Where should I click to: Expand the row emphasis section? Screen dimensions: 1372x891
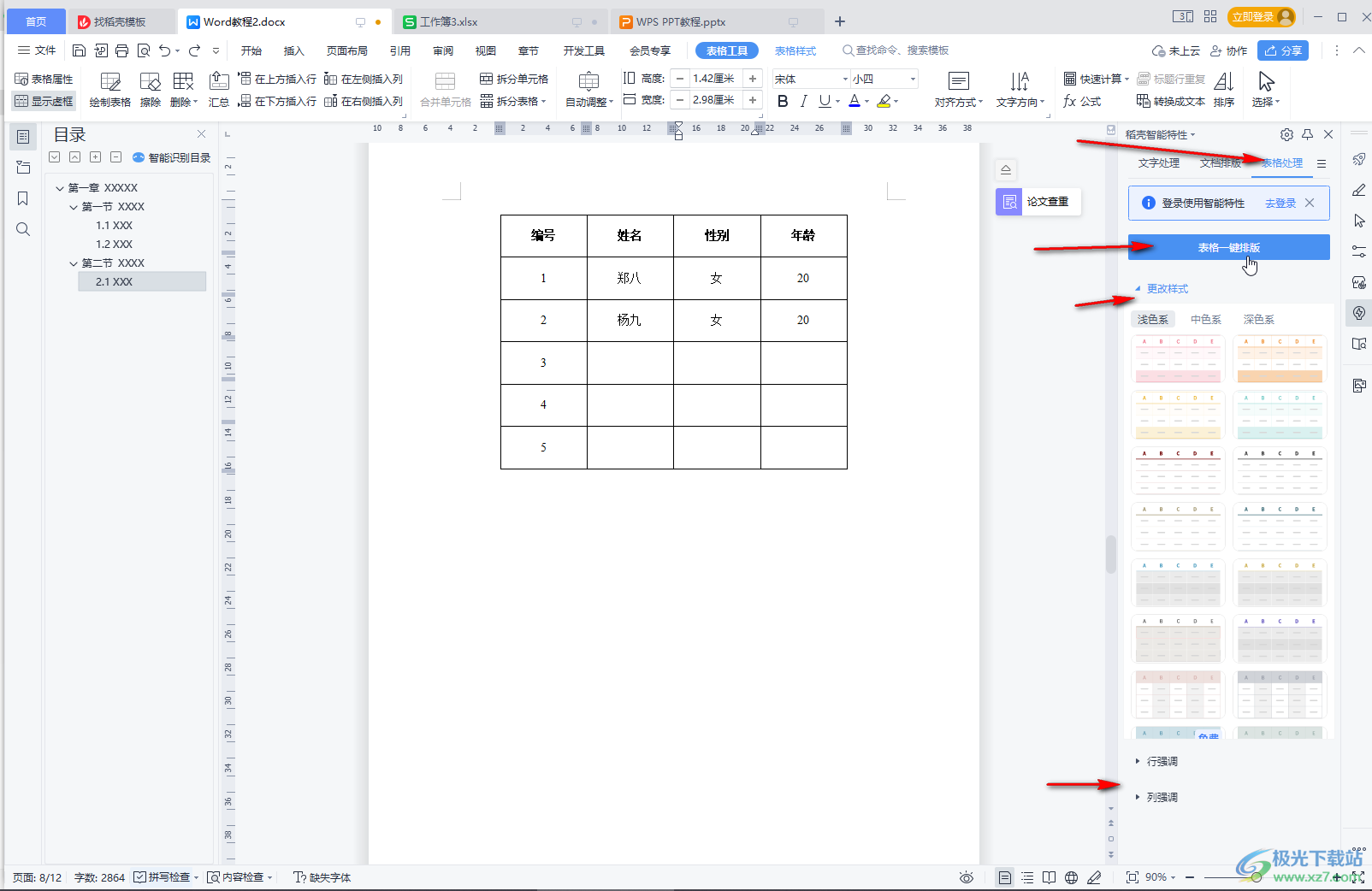(1161, 761)
